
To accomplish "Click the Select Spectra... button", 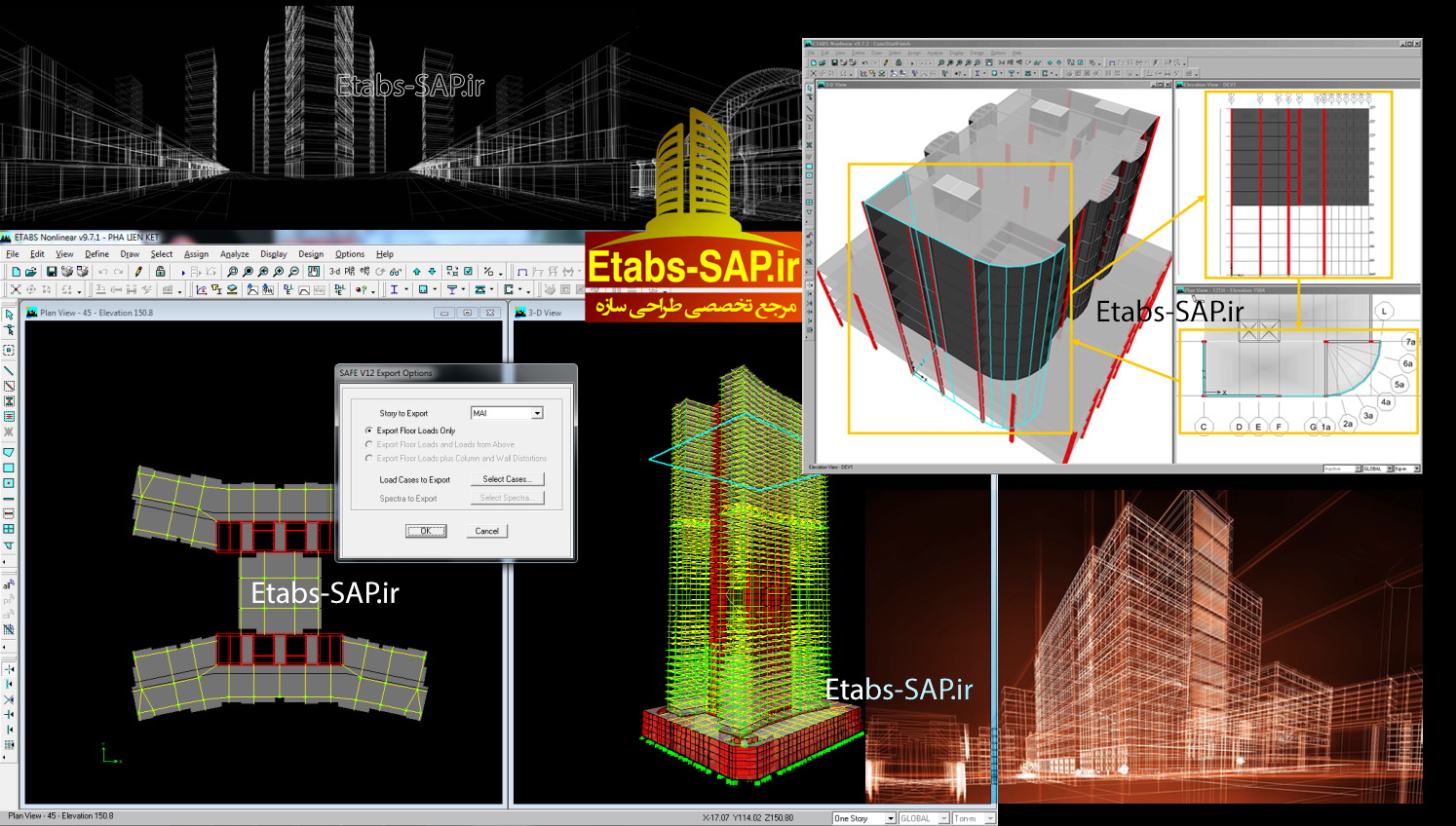I will (507, 498).
